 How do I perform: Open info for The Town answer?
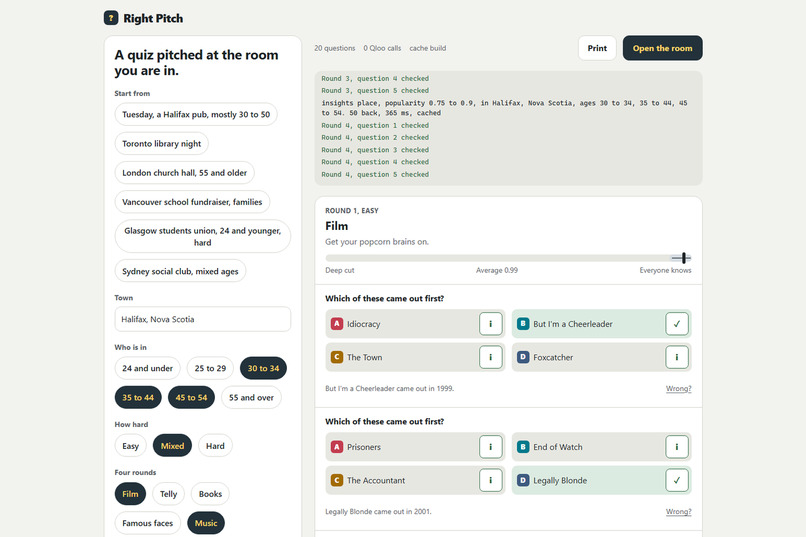(x=490, y=357)
